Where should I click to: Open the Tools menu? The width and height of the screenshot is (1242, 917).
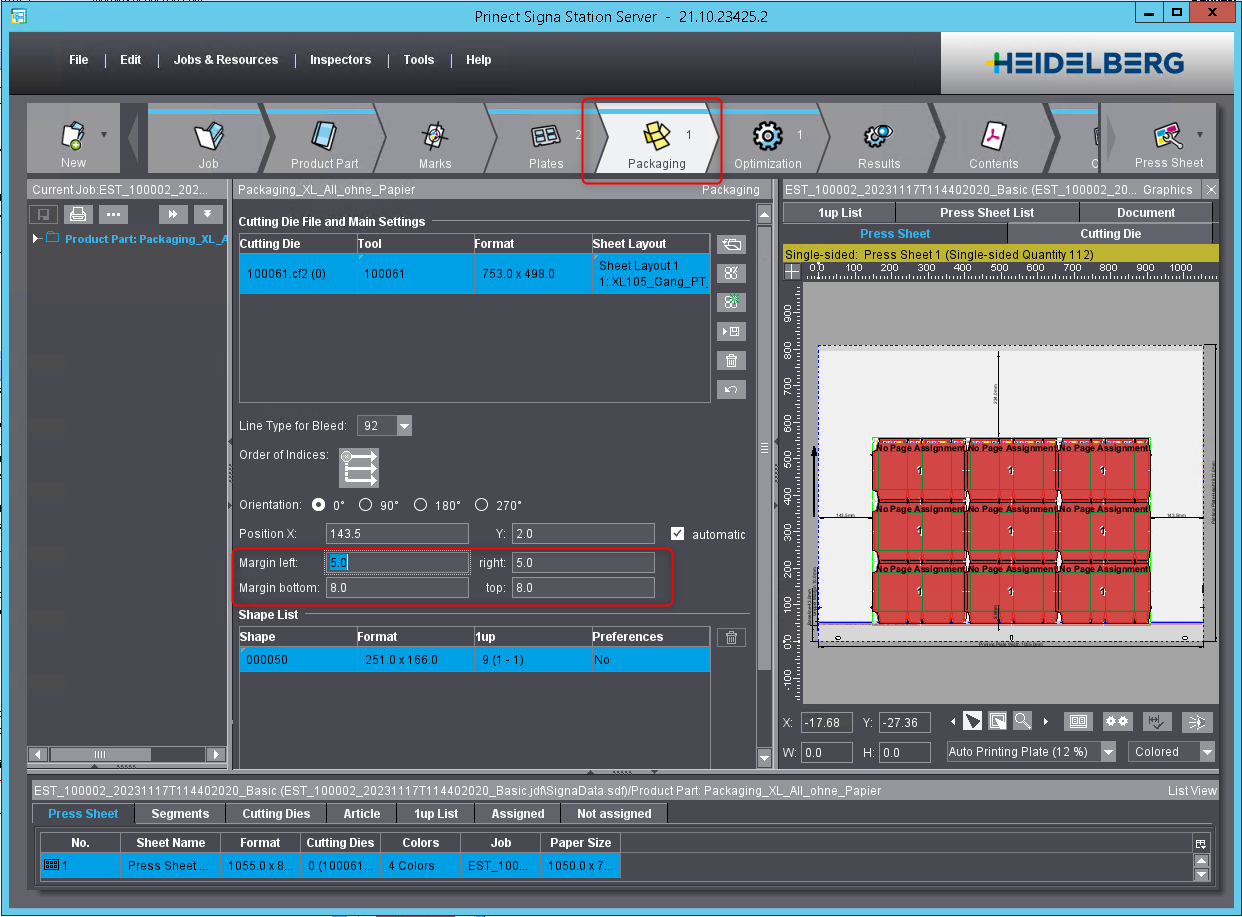pos(419,60)
